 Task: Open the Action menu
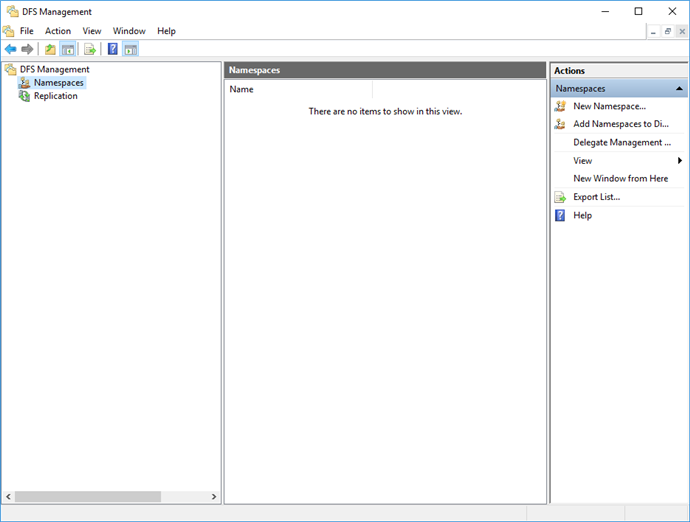[x=58, y=31]
